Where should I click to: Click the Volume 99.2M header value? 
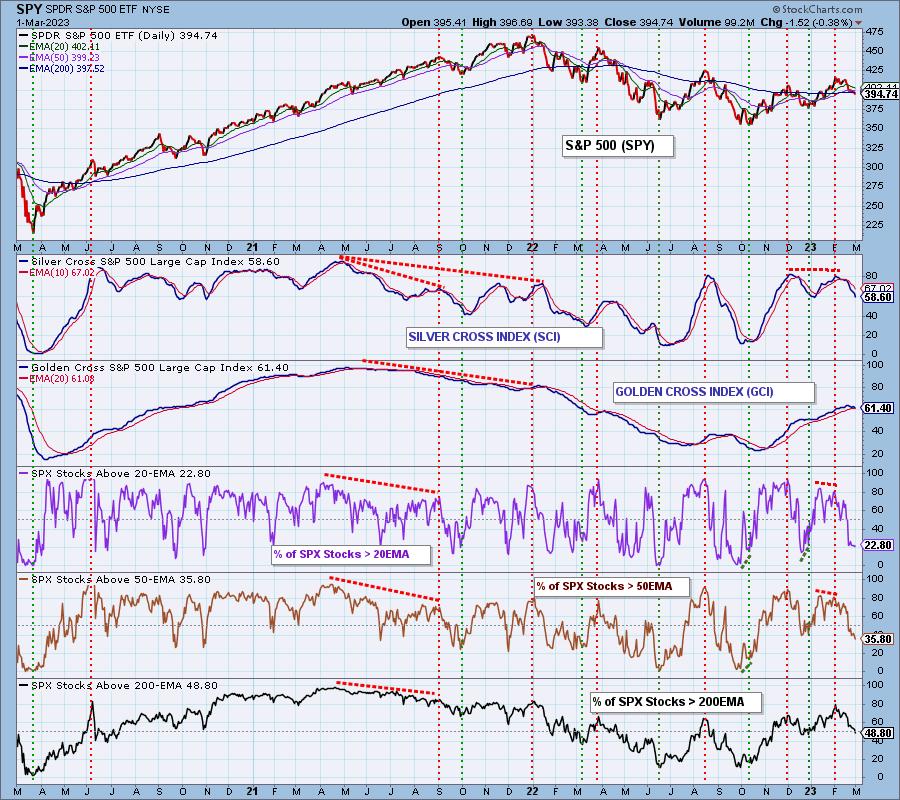716,22
